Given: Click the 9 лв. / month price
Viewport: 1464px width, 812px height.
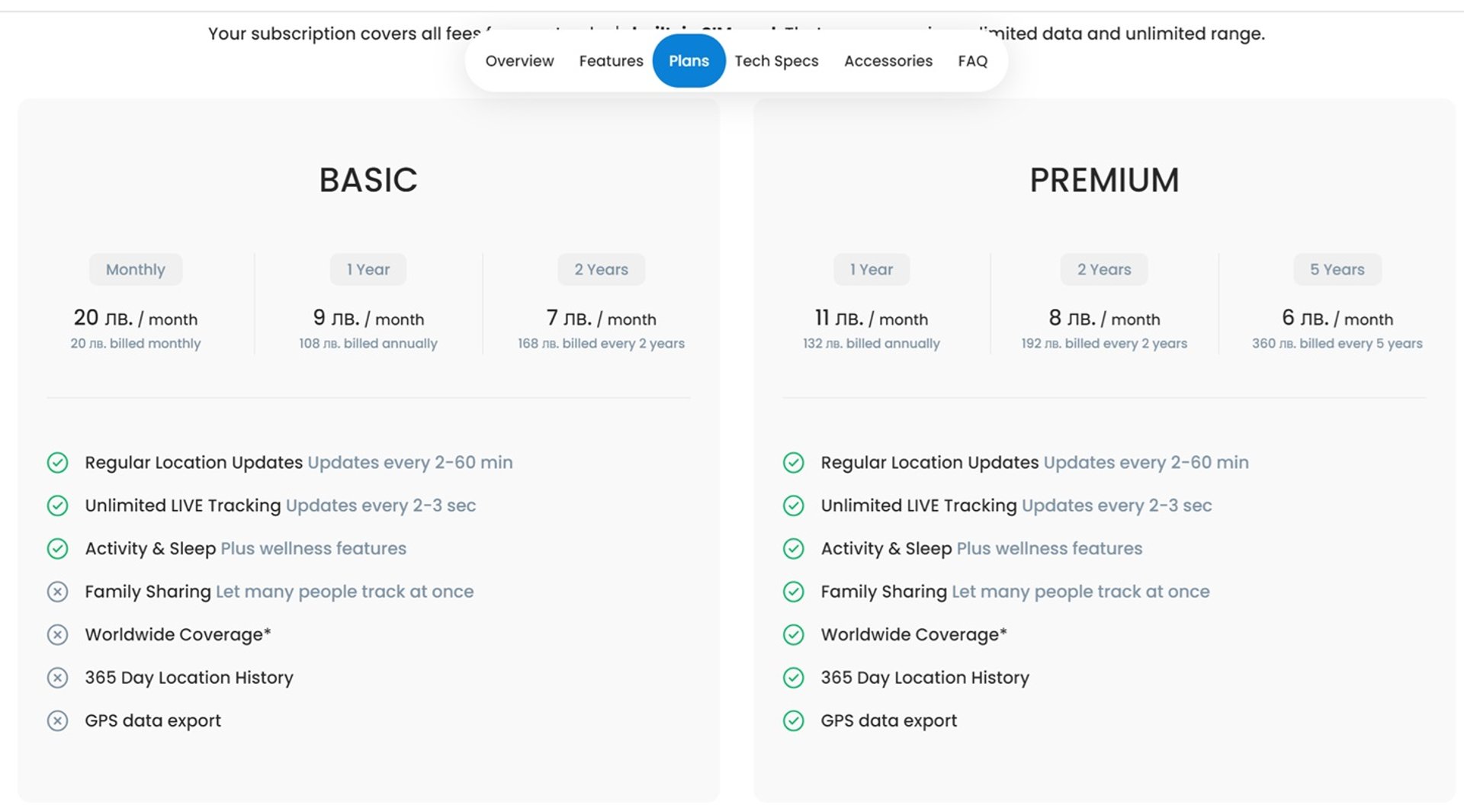Looking at the screenshot, I should tap(368, 318).
